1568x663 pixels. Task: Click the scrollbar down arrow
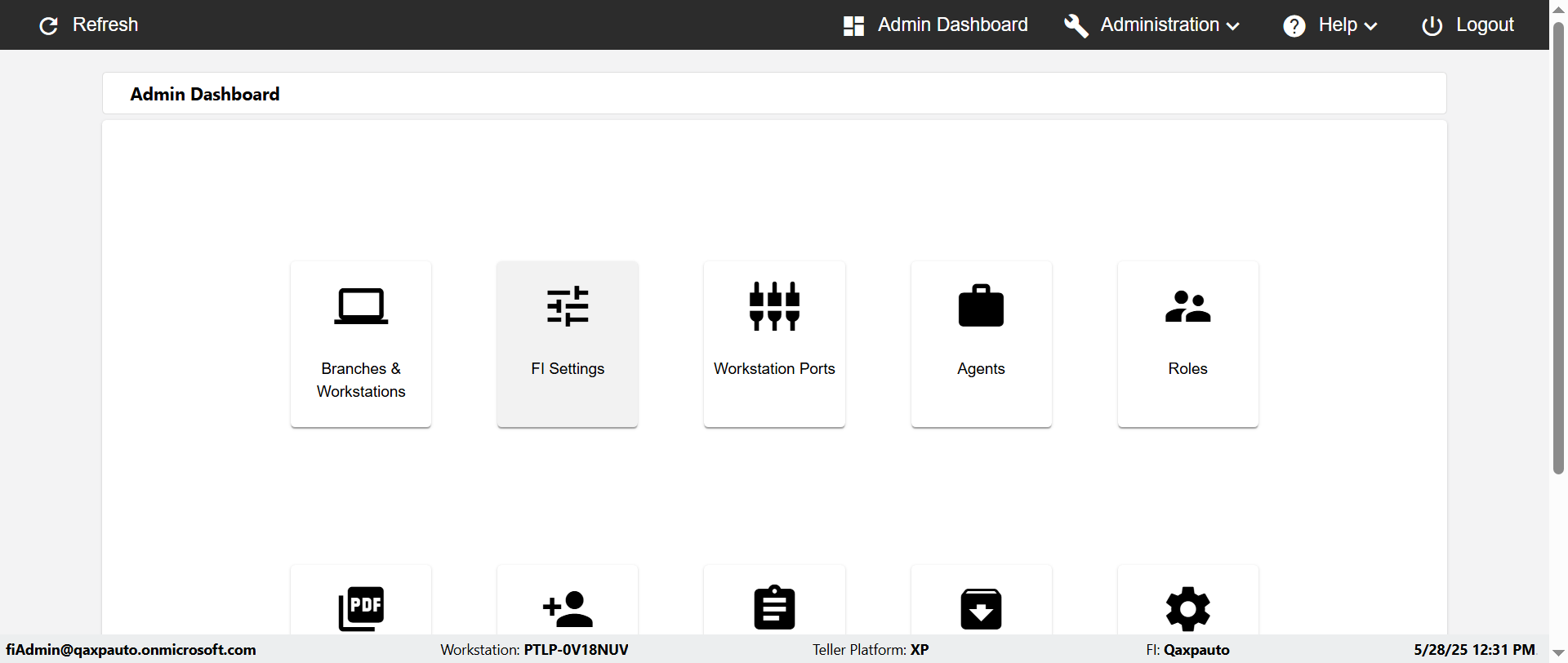pyautogui.click(x=1558, y=653)
